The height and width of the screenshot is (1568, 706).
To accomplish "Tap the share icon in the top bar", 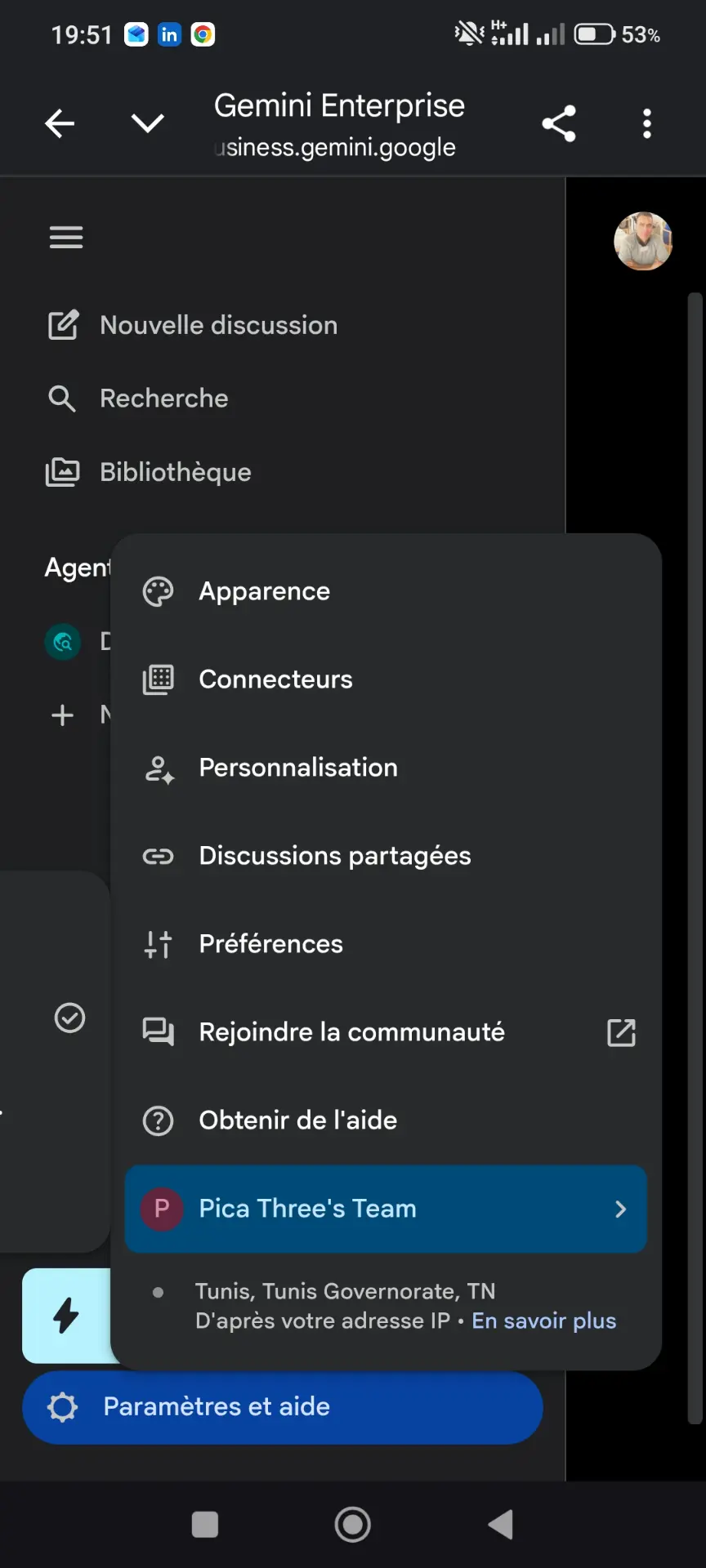I will 559,123.
